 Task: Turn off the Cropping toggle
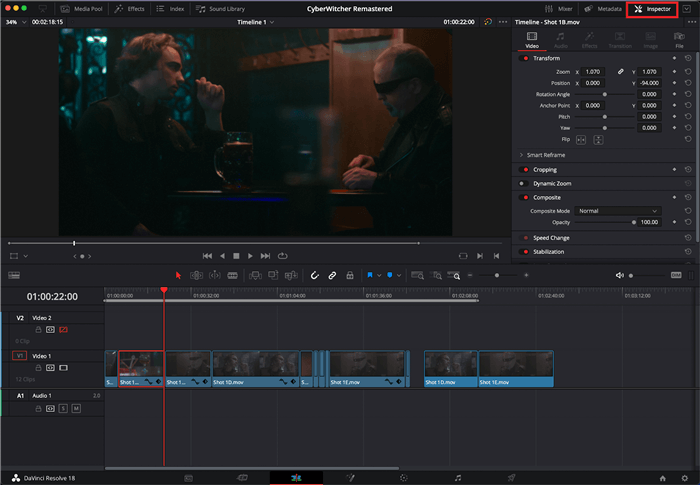click(523, 170)
